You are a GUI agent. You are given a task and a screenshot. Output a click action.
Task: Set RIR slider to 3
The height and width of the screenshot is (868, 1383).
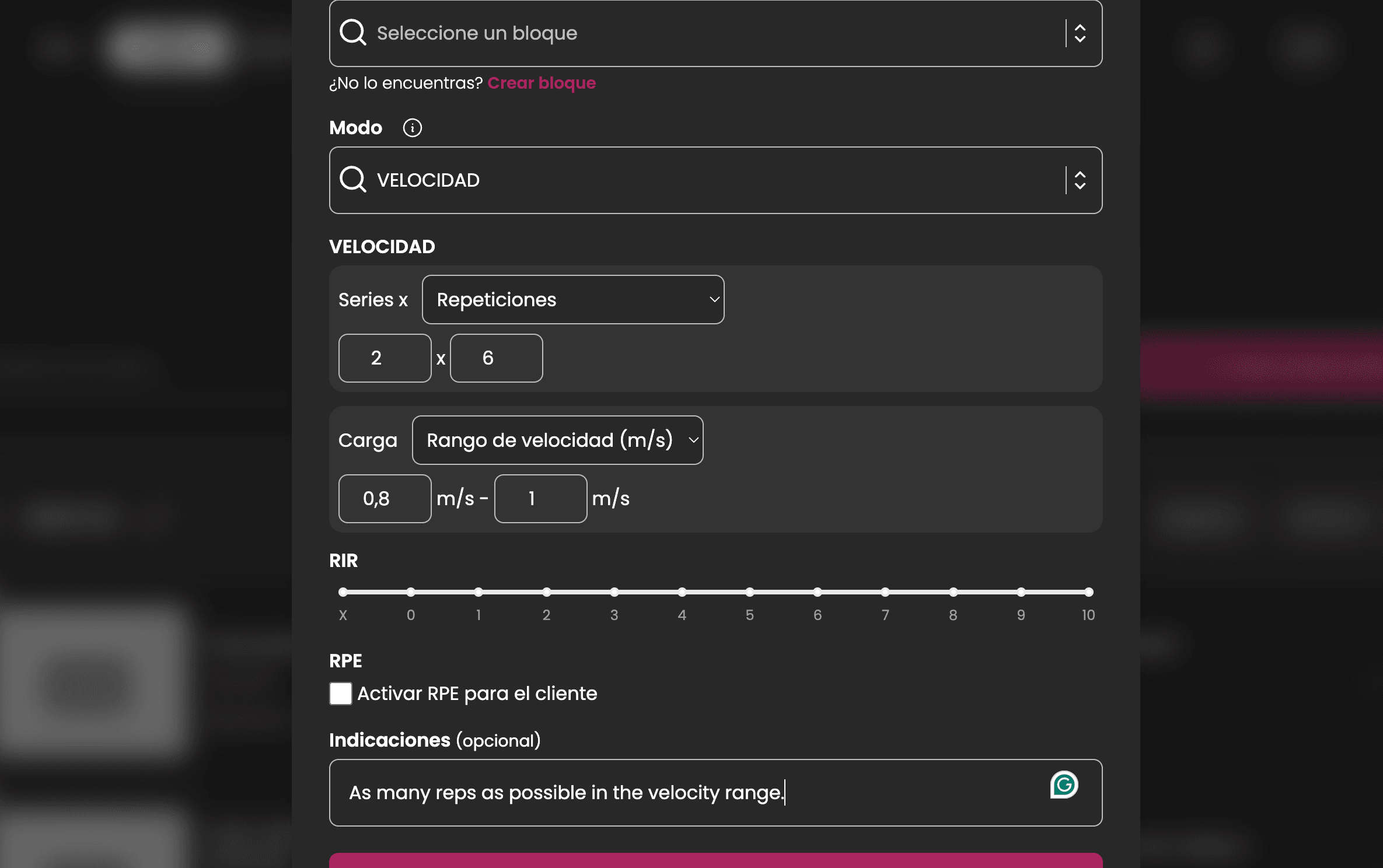point(614,592)
